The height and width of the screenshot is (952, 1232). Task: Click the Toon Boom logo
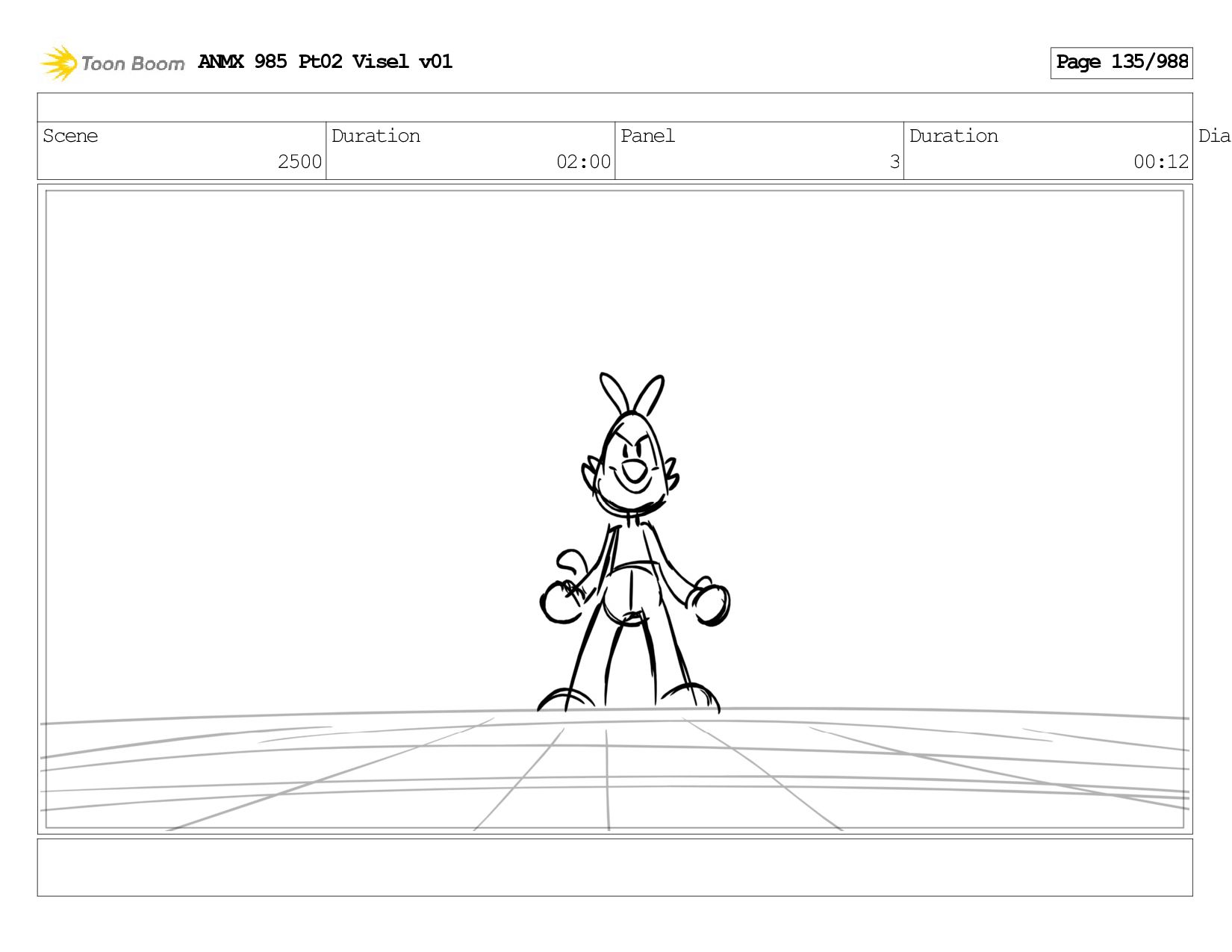point(112,63)
